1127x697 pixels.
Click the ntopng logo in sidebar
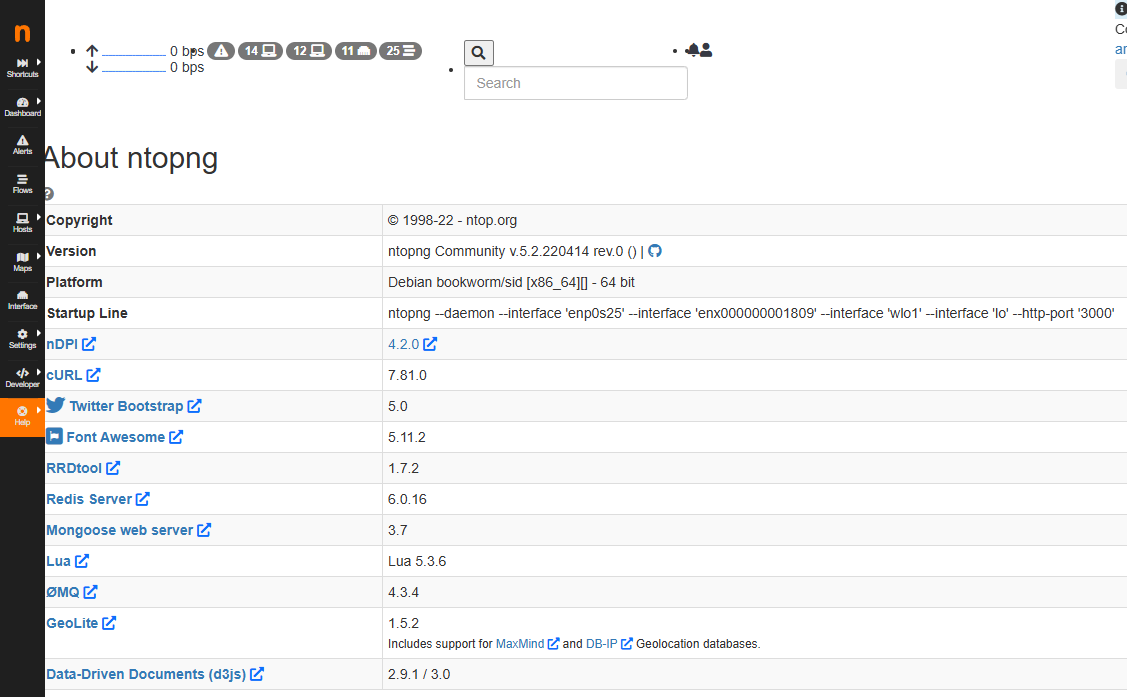tap(22, 33)
